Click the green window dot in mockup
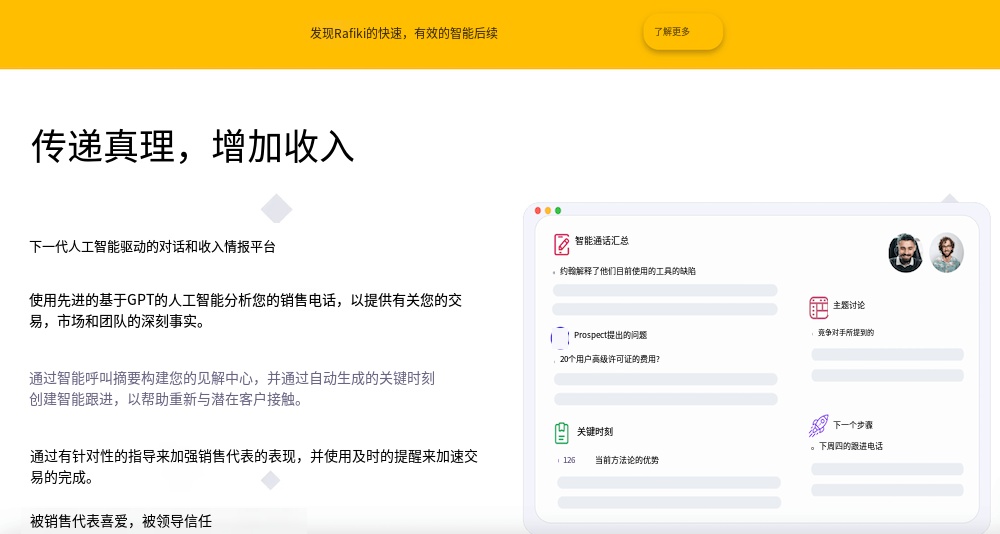The image size is (1000, 534). [x=558, y=211]
